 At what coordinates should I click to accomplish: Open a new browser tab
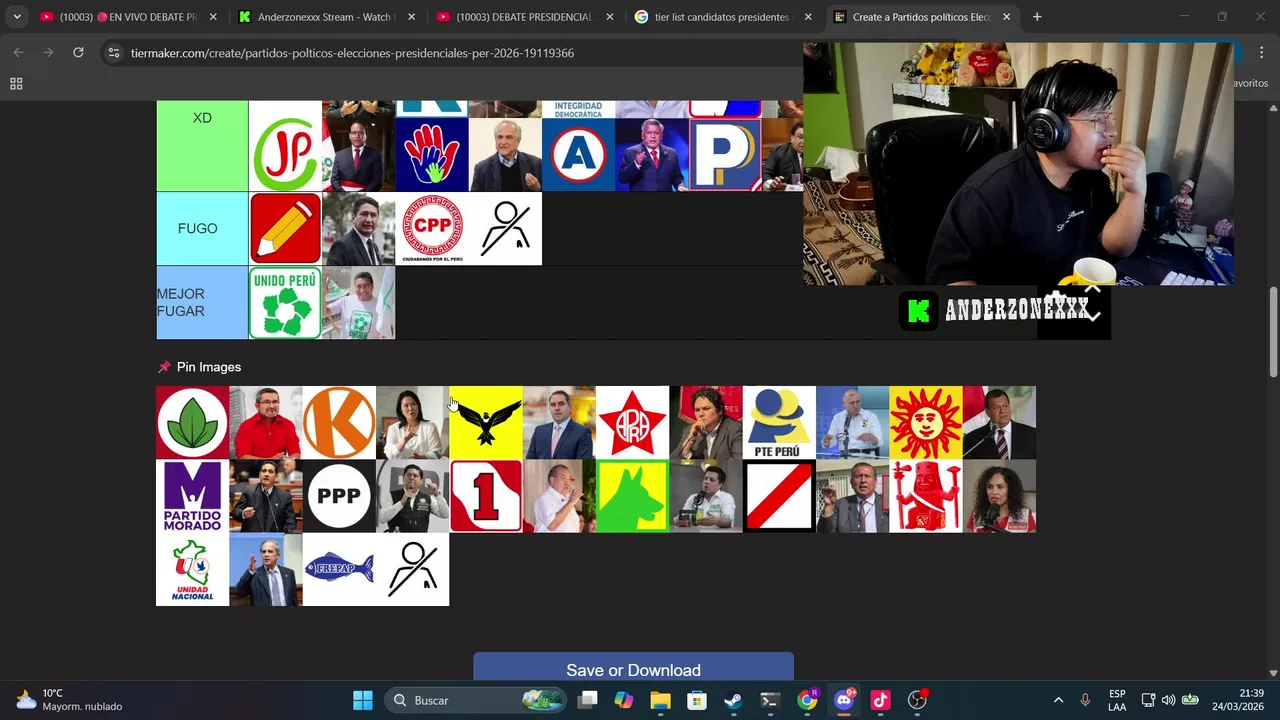click(x=1037, y=17)
